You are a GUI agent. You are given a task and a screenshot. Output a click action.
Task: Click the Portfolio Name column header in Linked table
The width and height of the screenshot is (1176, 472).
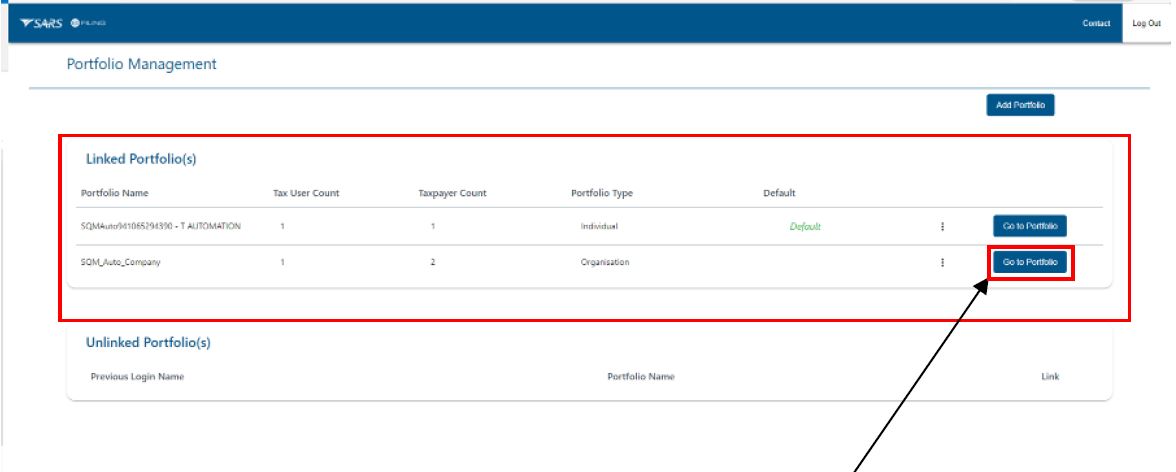click(x=115, y=193)
